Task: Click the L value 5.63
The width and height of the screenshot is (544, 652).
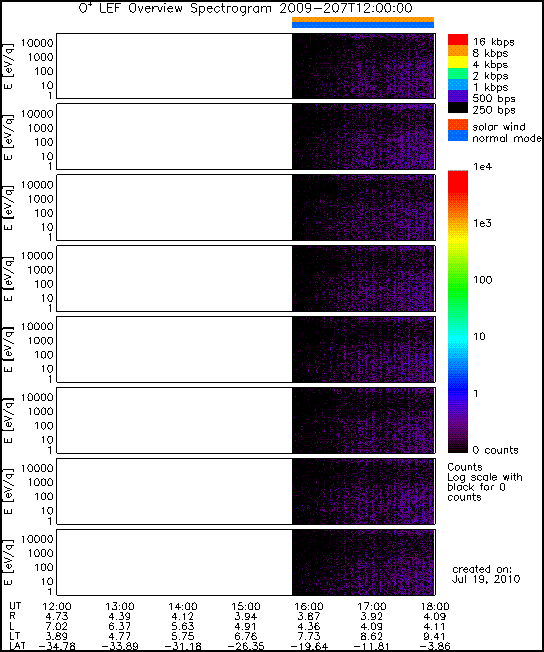Action: 183,626
